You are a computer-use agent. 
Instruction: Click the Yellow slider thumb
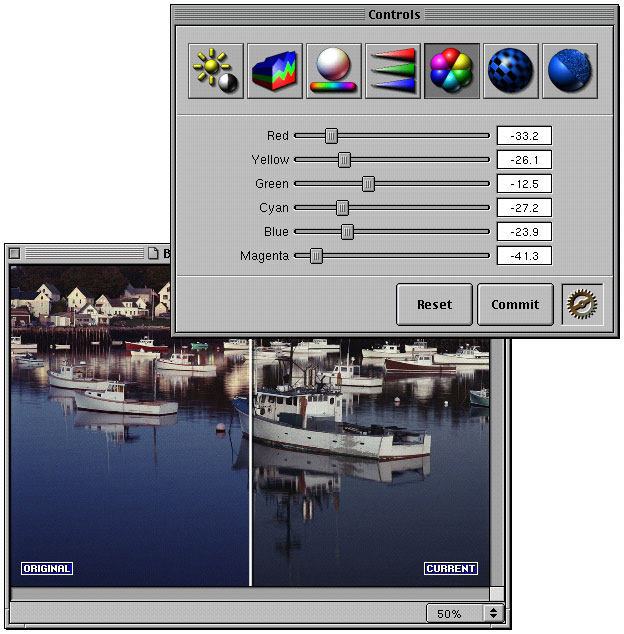(344, 160)
